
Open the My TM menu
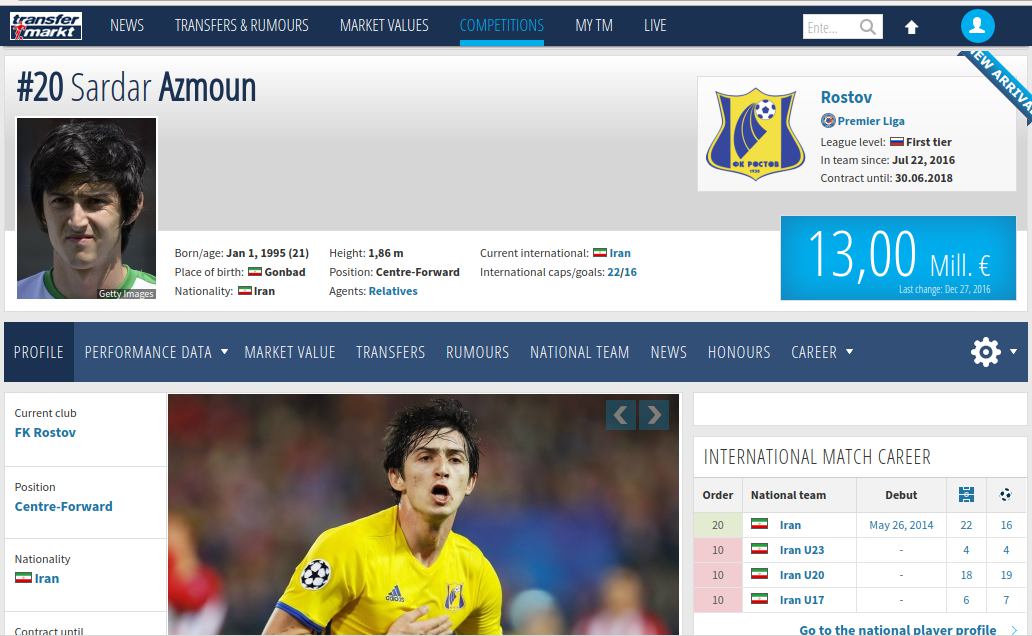[x=594, y=26]
